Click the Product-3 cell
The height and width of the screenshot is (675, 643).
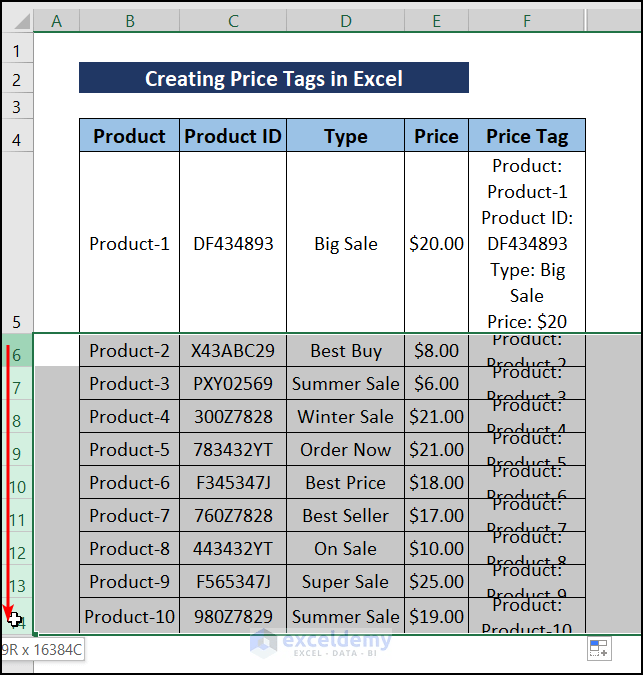(x=130, y=383)
